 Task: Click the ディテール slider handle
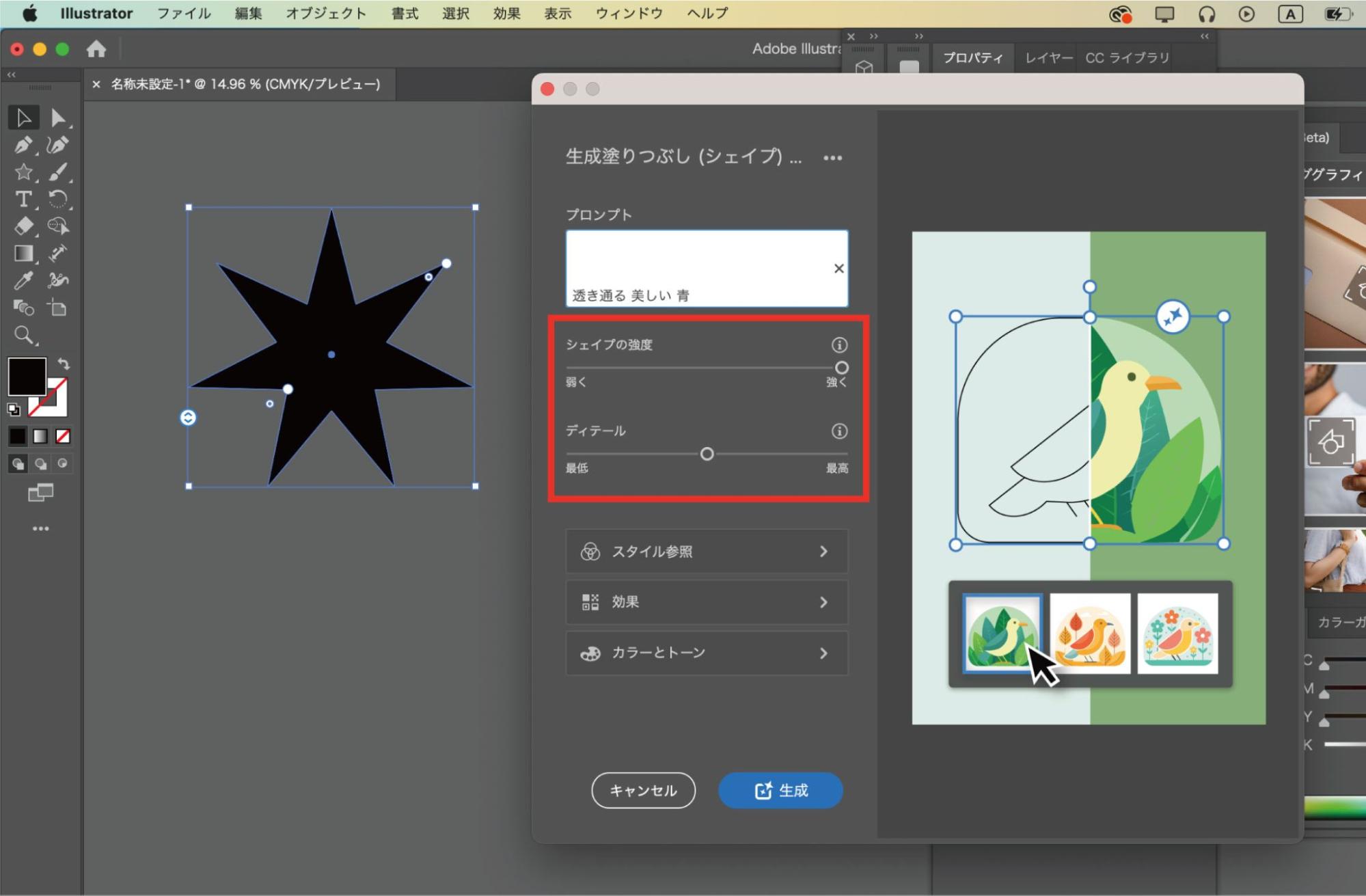707,454
